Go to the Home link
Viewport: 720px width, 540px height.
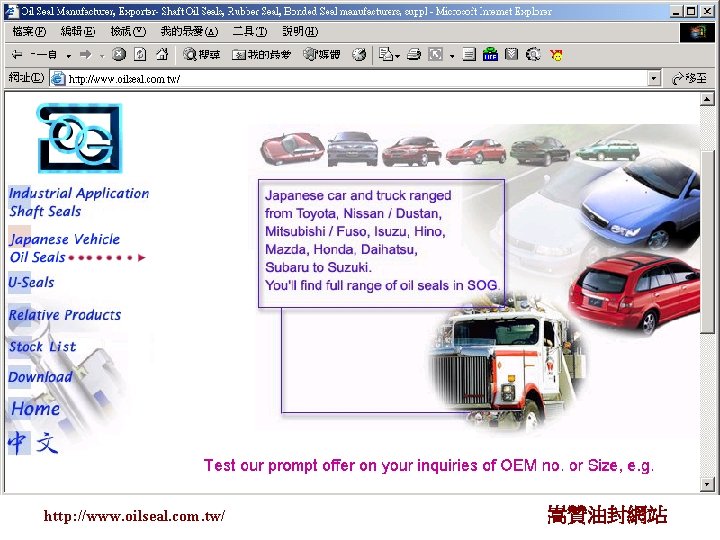[x=35, y=408]
